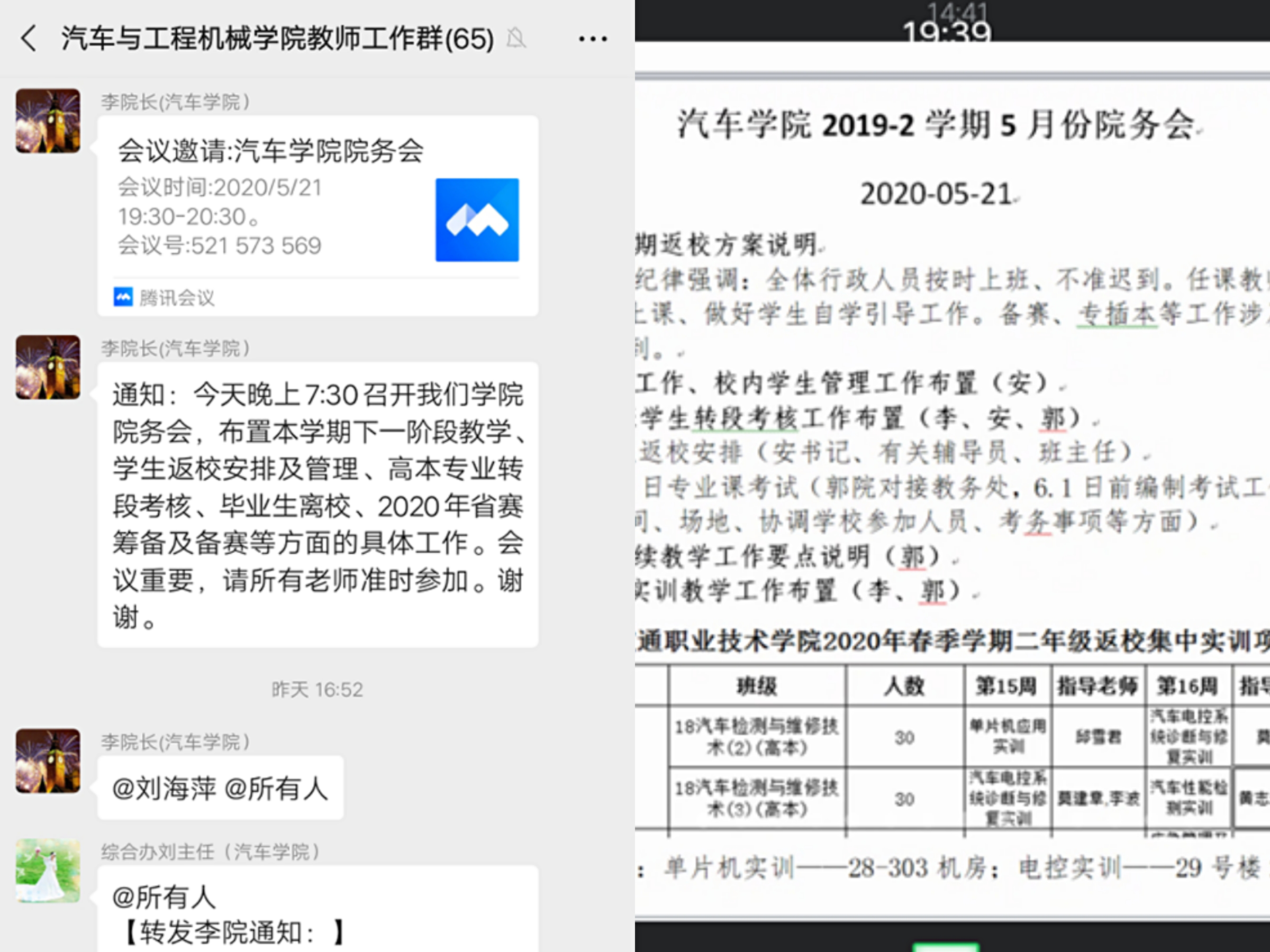This screenshot has width=1270, height=952.
Task: Tap 李院长's avatar beside the 通知 message
Action: coord(48,367)
